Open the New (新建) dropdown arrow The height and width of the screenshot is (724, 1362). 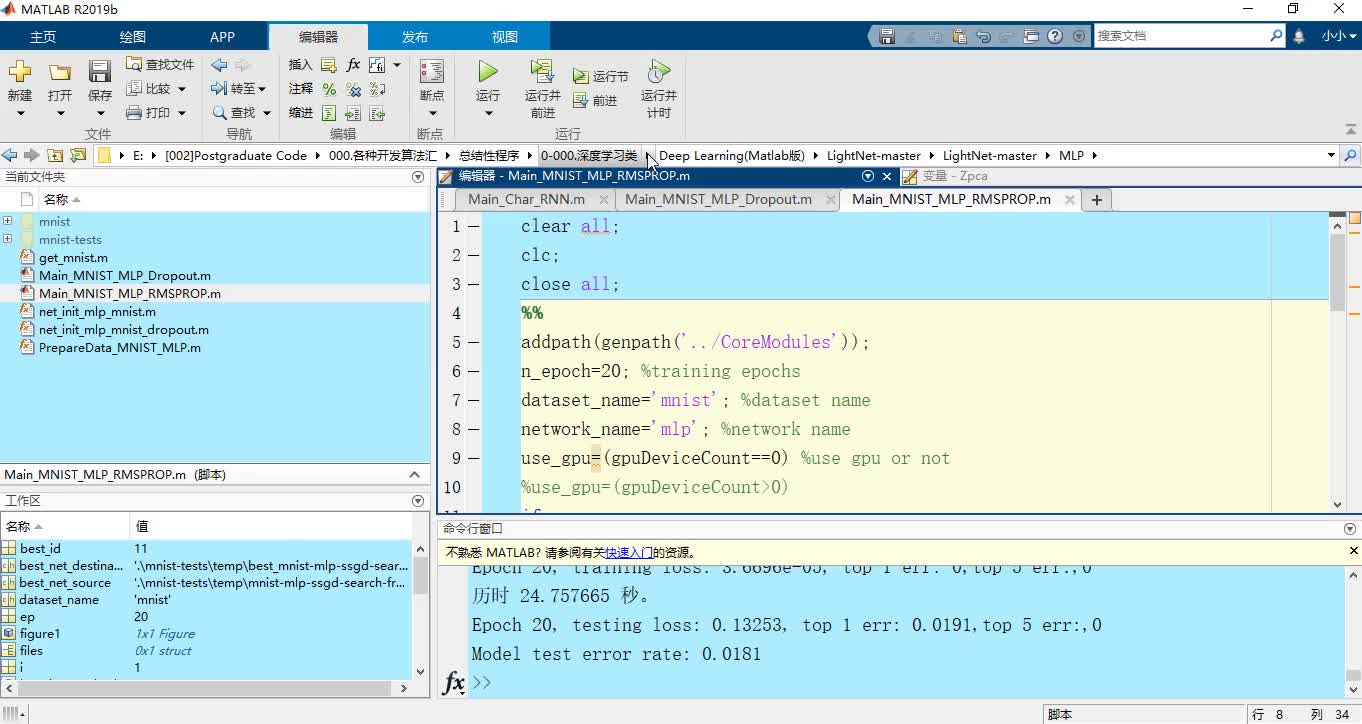(20, 113)
